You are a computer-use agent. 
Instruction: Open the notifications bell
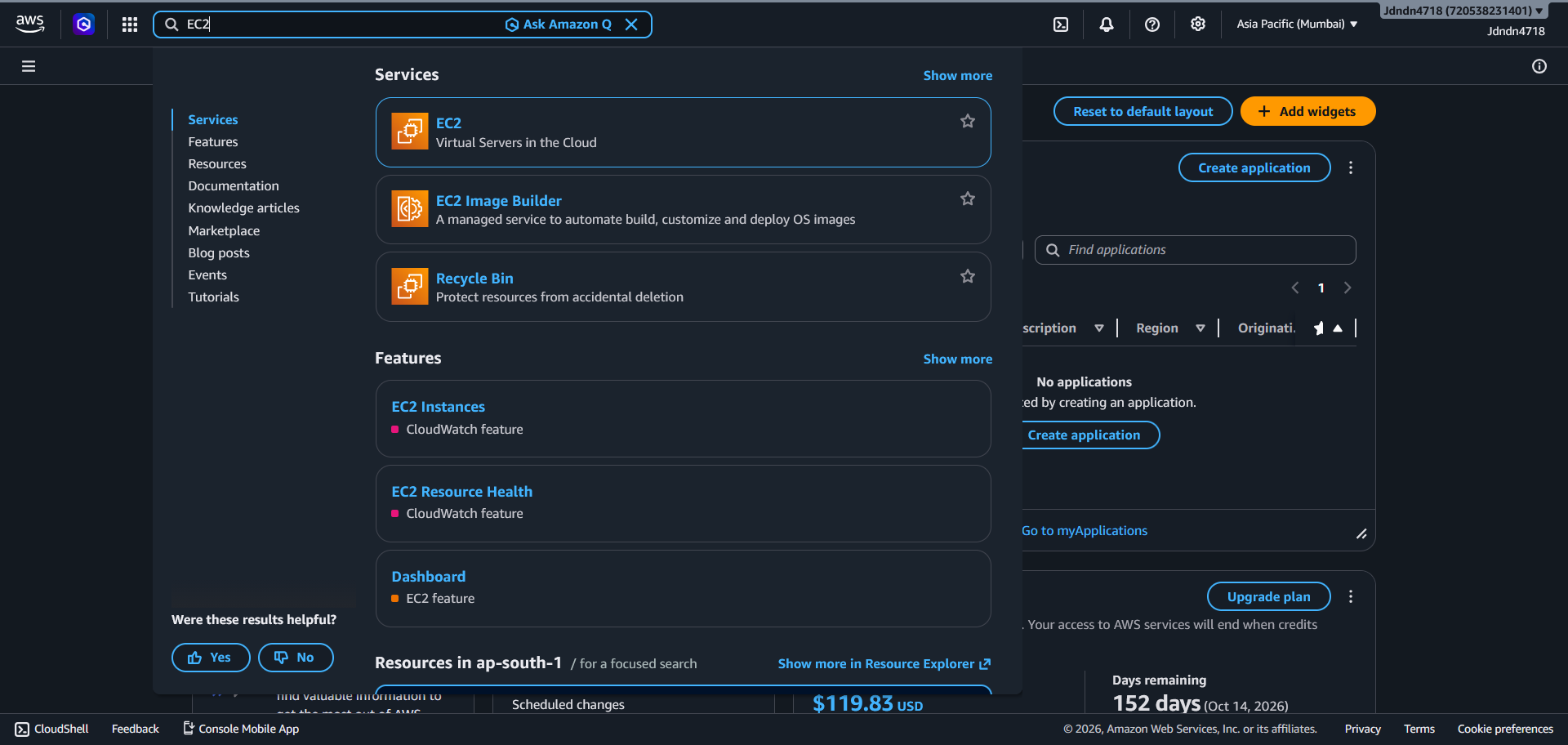[1107, 25]
